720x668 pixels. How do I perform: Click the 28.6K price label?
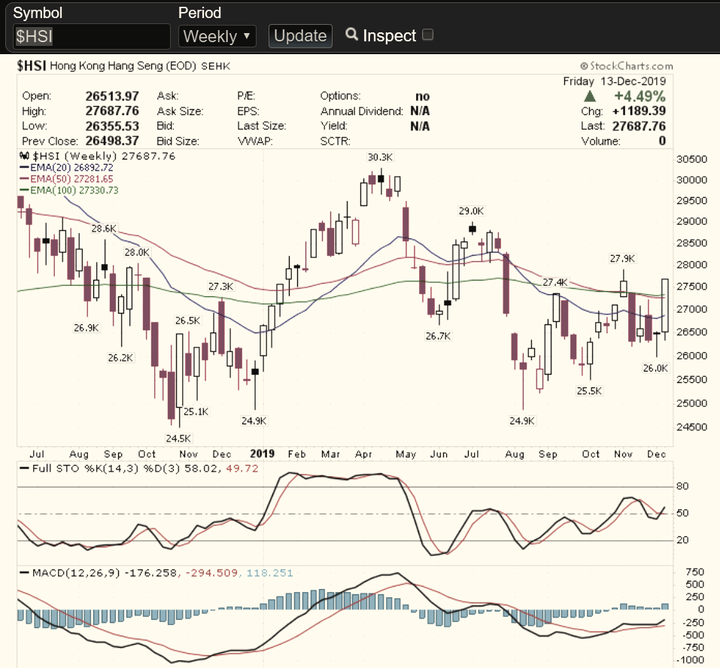(x=104, y=229)
